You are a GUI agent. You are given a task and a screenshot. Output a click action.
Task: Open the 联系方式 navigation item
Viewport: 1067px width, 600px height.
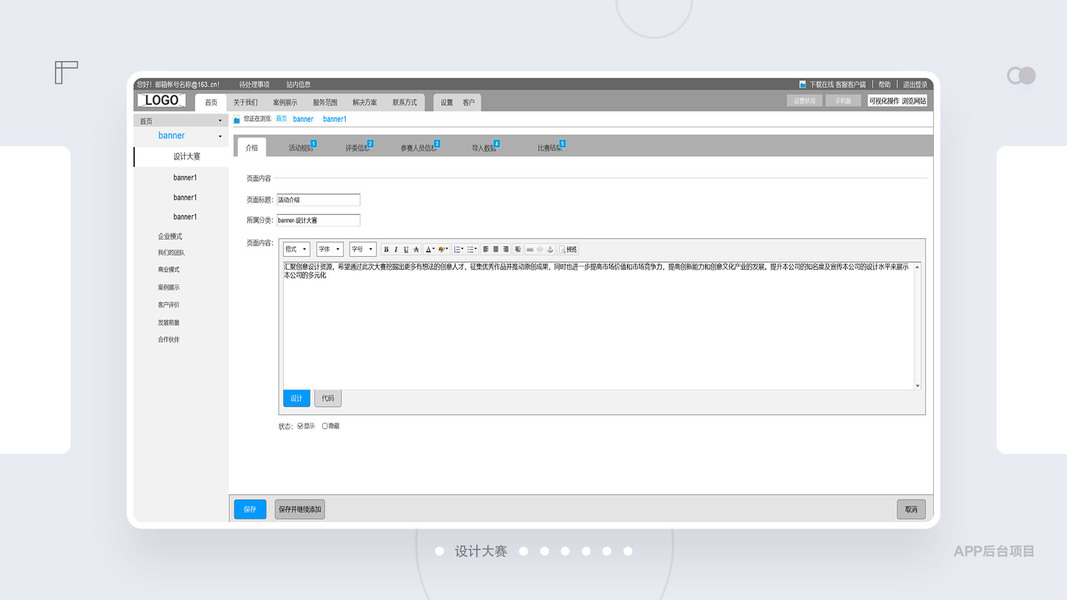click(x=405, y=103)
